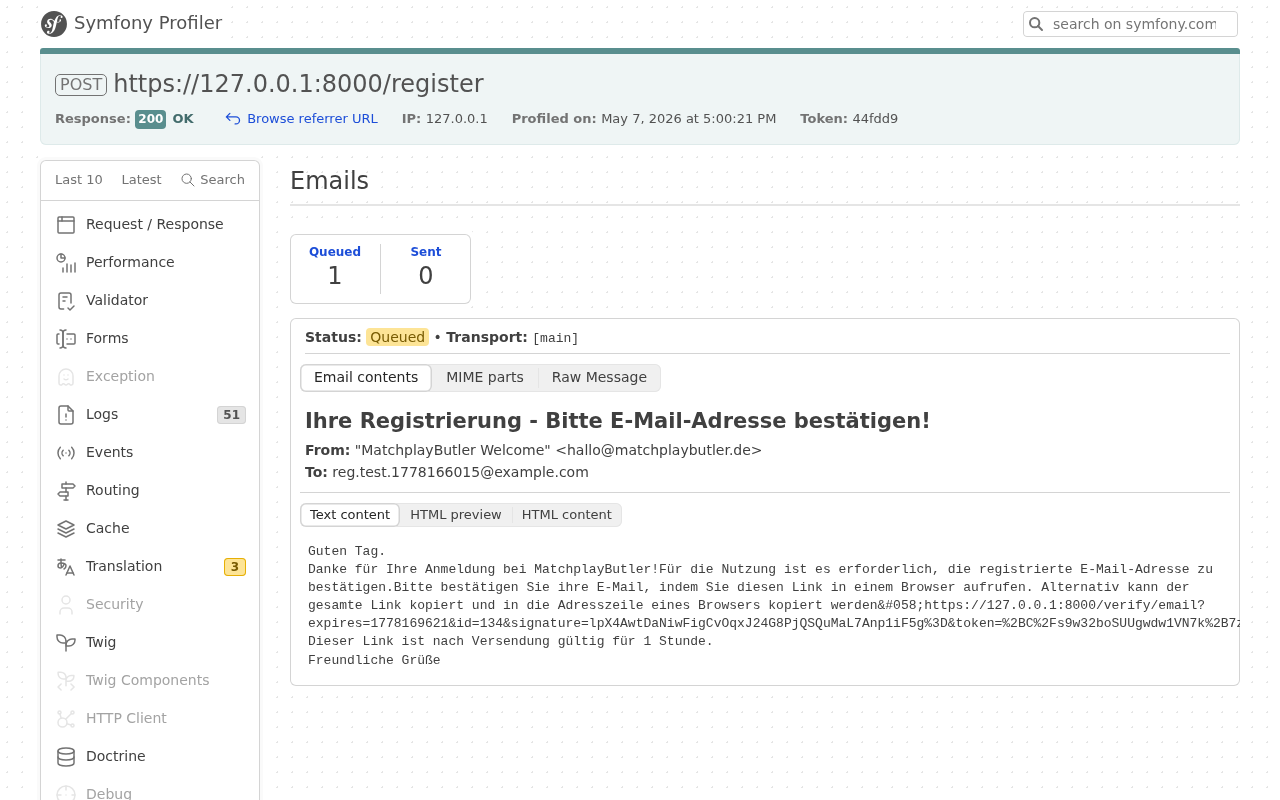Click the Translation language icon

pyautogui.click(x=66, y=567)
